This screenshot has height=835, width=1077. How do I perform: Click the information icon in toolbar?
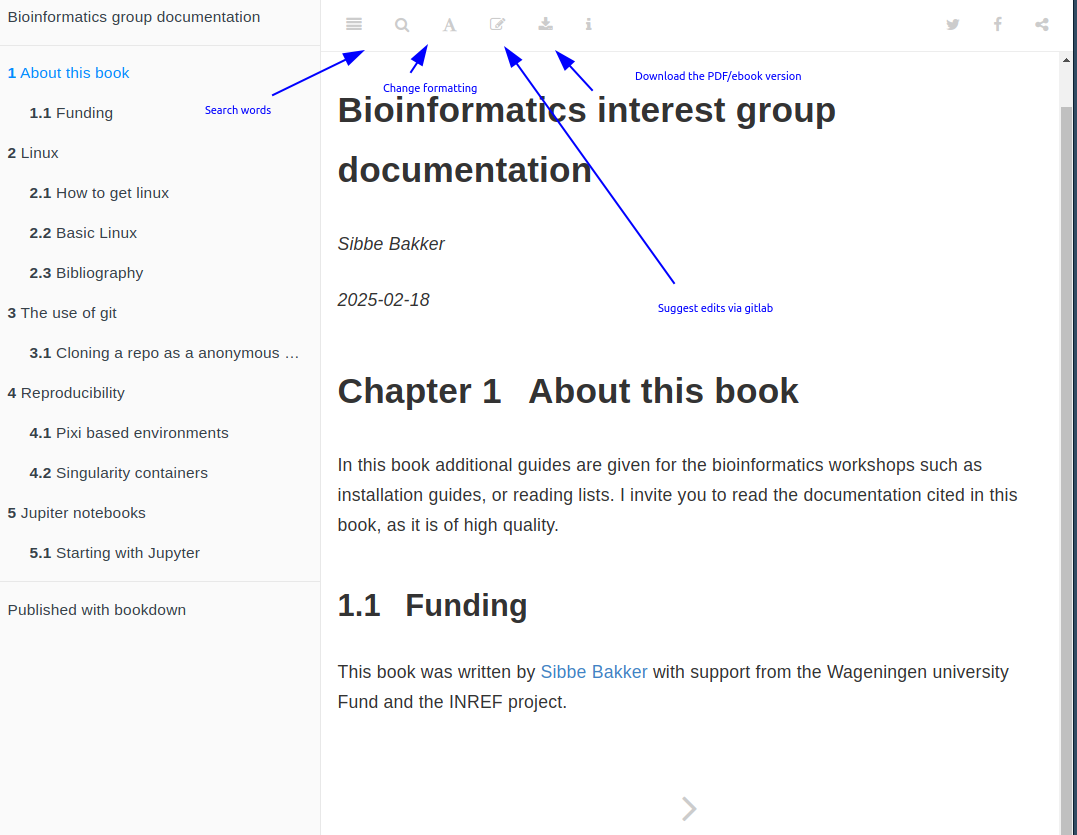(x=589, y=25)
